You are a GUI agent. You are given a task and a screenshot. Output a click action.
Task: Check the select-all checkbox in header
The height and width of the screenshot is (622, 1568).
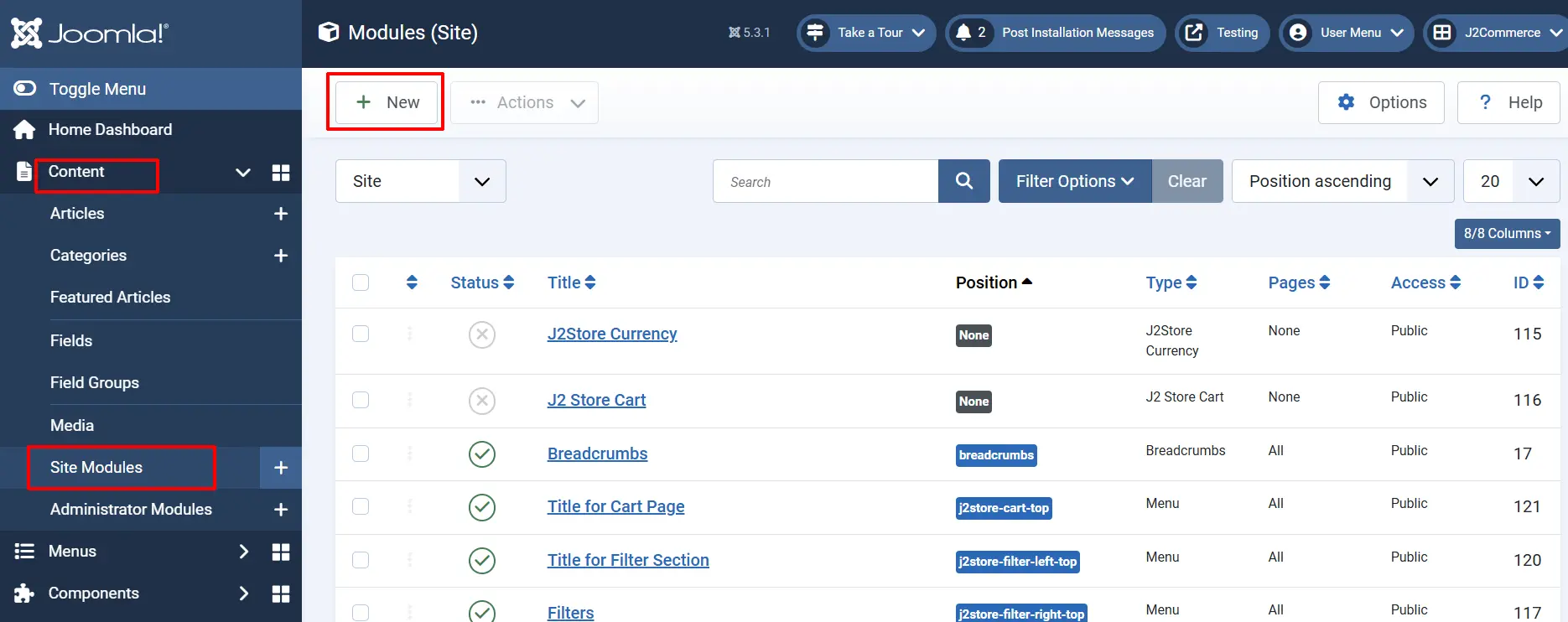coord(361,282)
